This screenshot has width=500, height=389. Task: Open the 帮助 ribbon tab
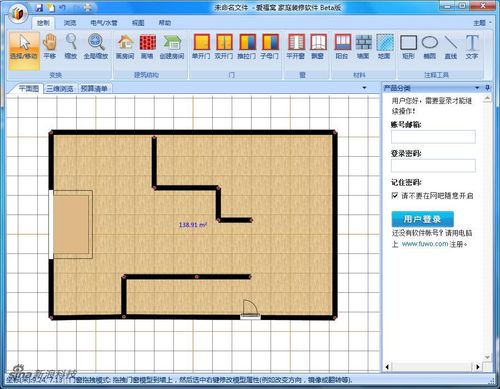[165, 23]
